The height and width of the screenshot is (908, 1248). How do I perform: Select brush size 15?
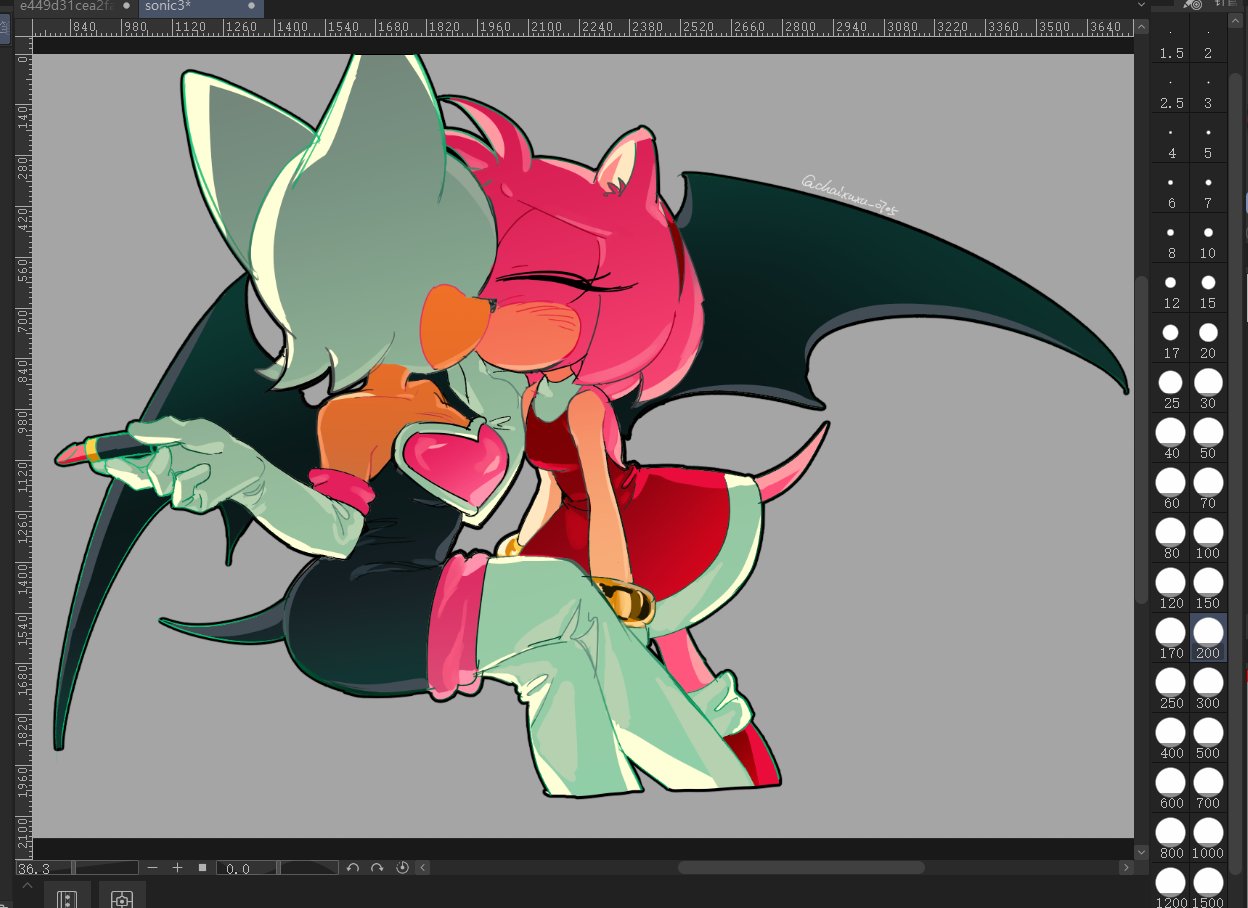(1208, 288)
